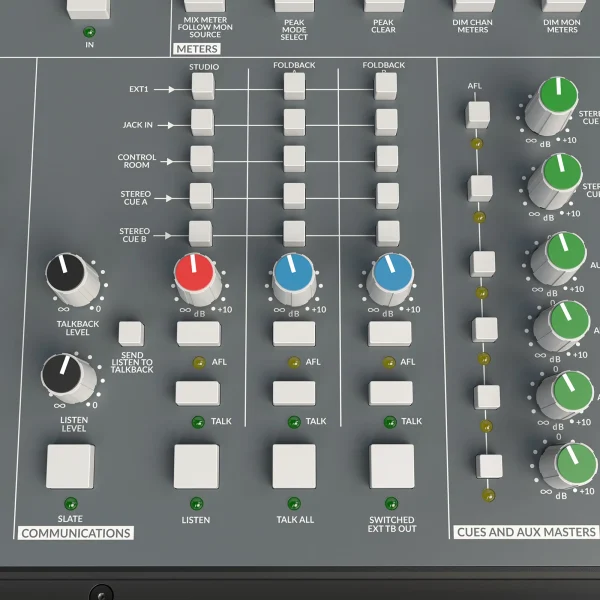
Task: Push the Peak Mode Select button
Action: [x=294, y=5]
